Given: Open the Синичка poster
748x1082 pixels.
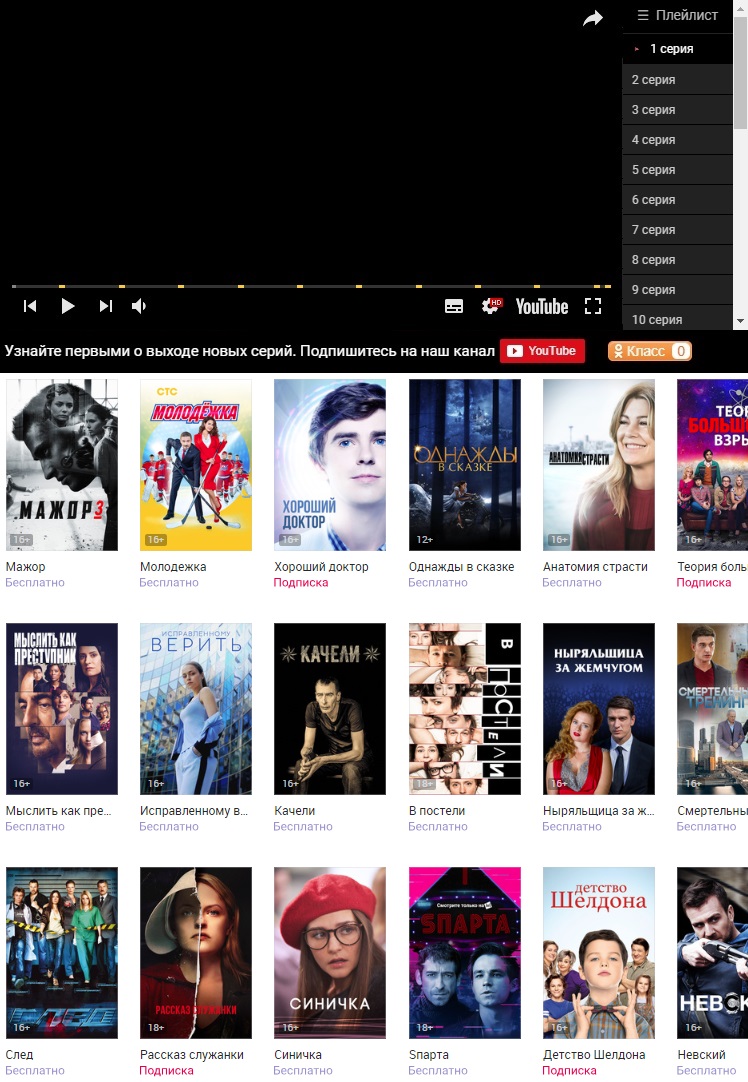Looking at the screenshot, I should pyautogui.click(x=330, y=953).
